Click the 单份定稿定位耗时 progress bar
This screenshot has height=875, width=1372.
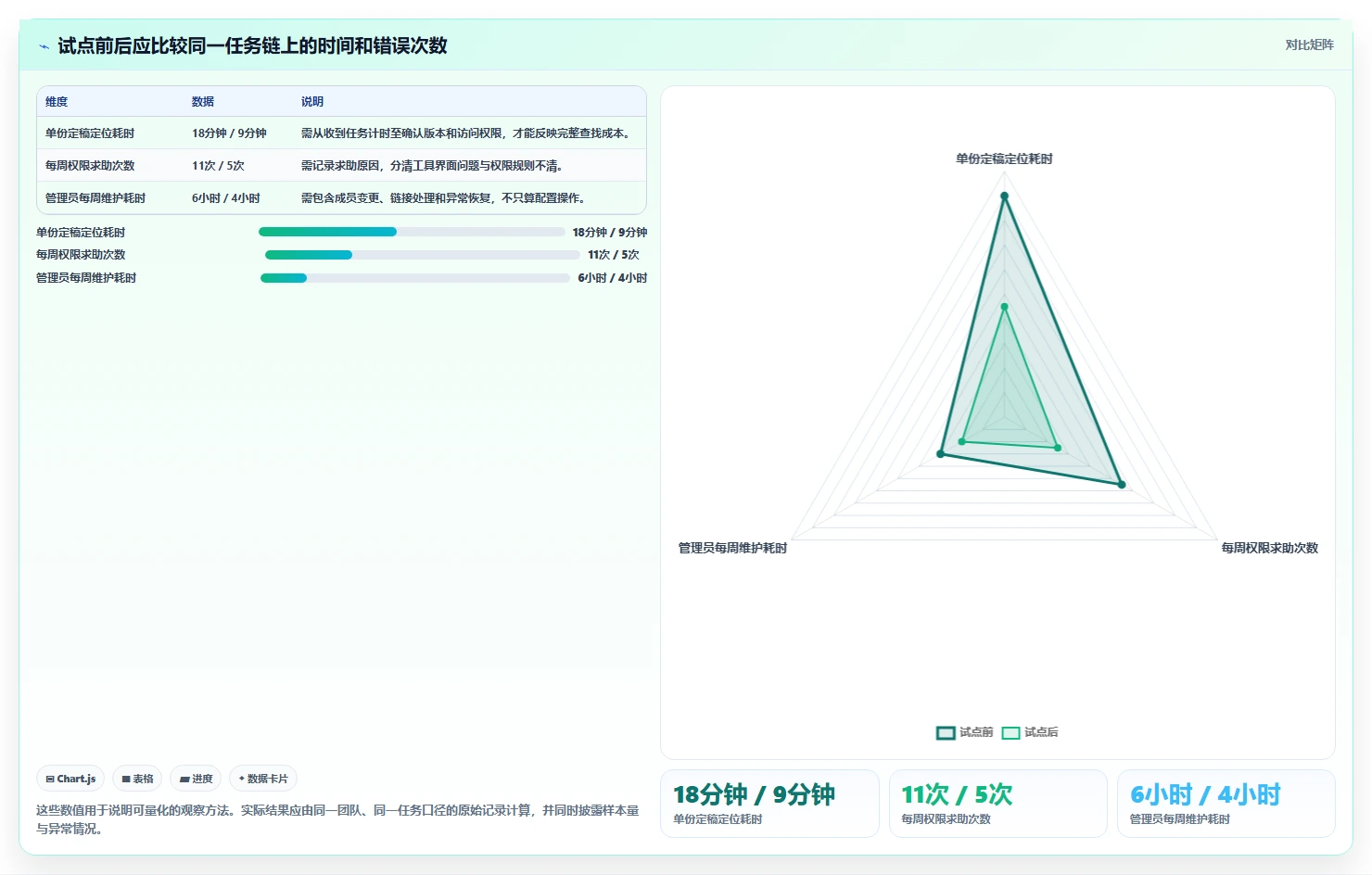click(x=412, y=232)
